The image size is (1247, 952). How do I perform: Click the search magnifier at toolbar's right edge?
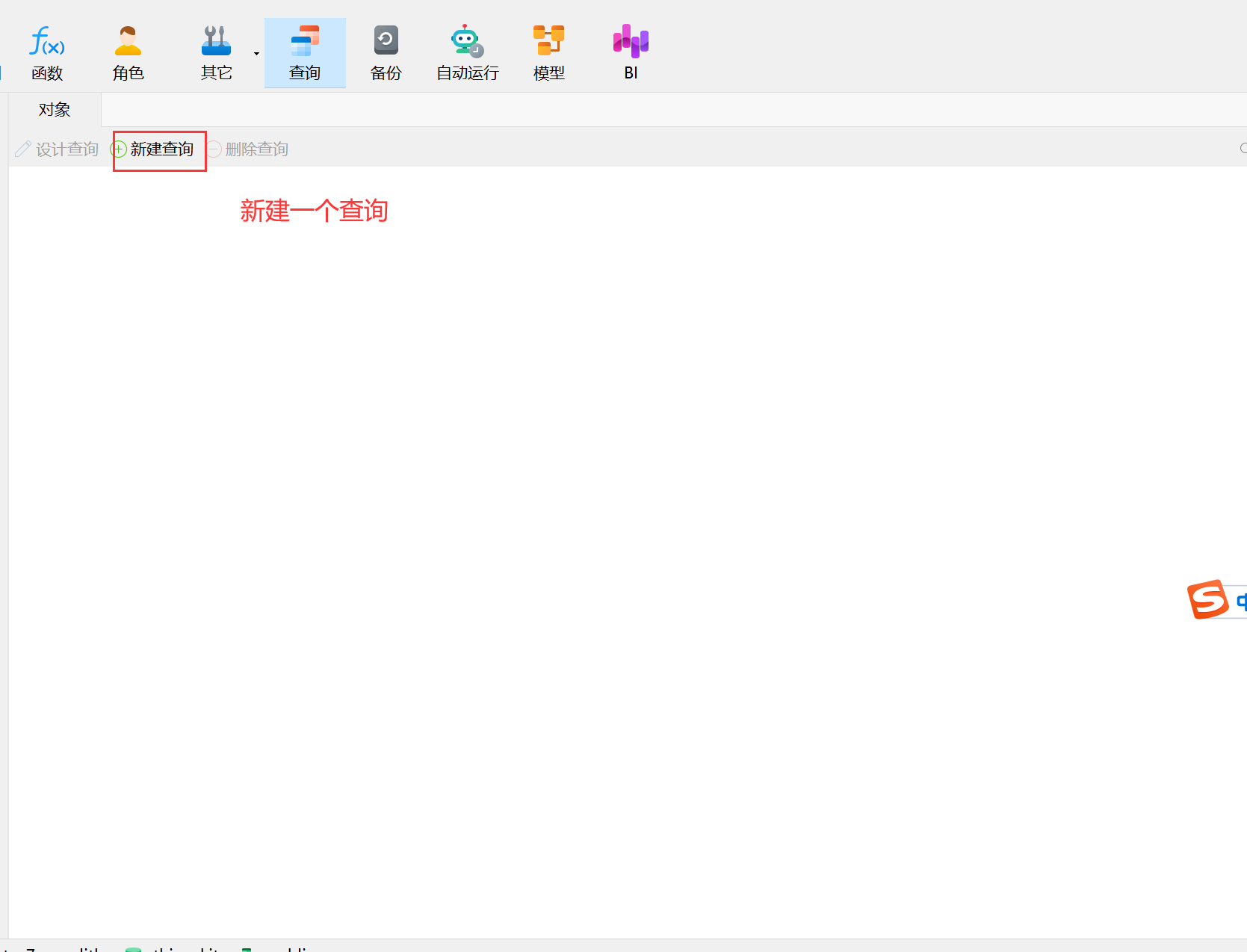tap(1243, 149)
